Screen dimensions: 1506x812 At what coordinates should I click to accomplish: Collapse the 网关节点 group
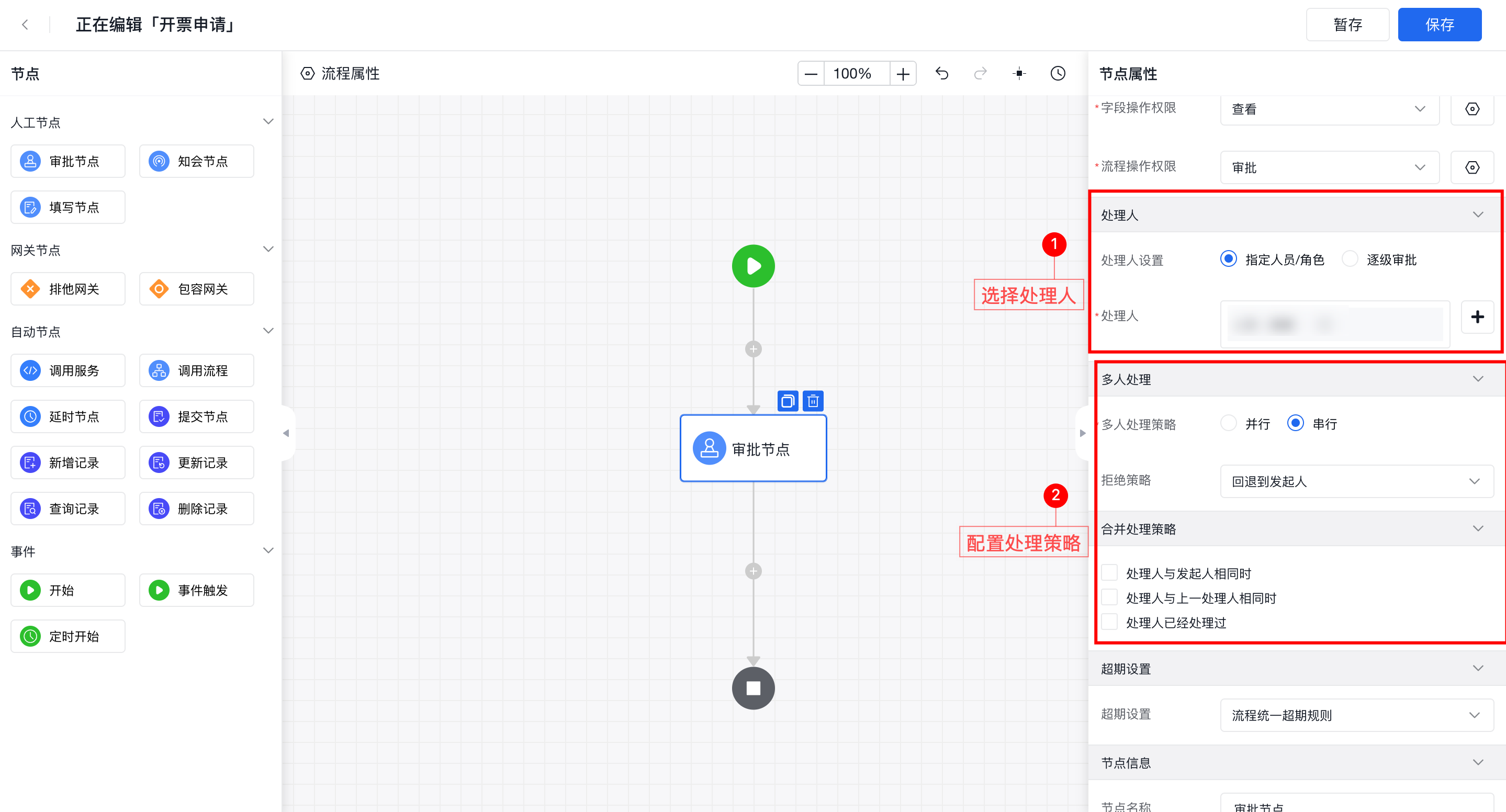pyautogui.click(x=268, y=249)
